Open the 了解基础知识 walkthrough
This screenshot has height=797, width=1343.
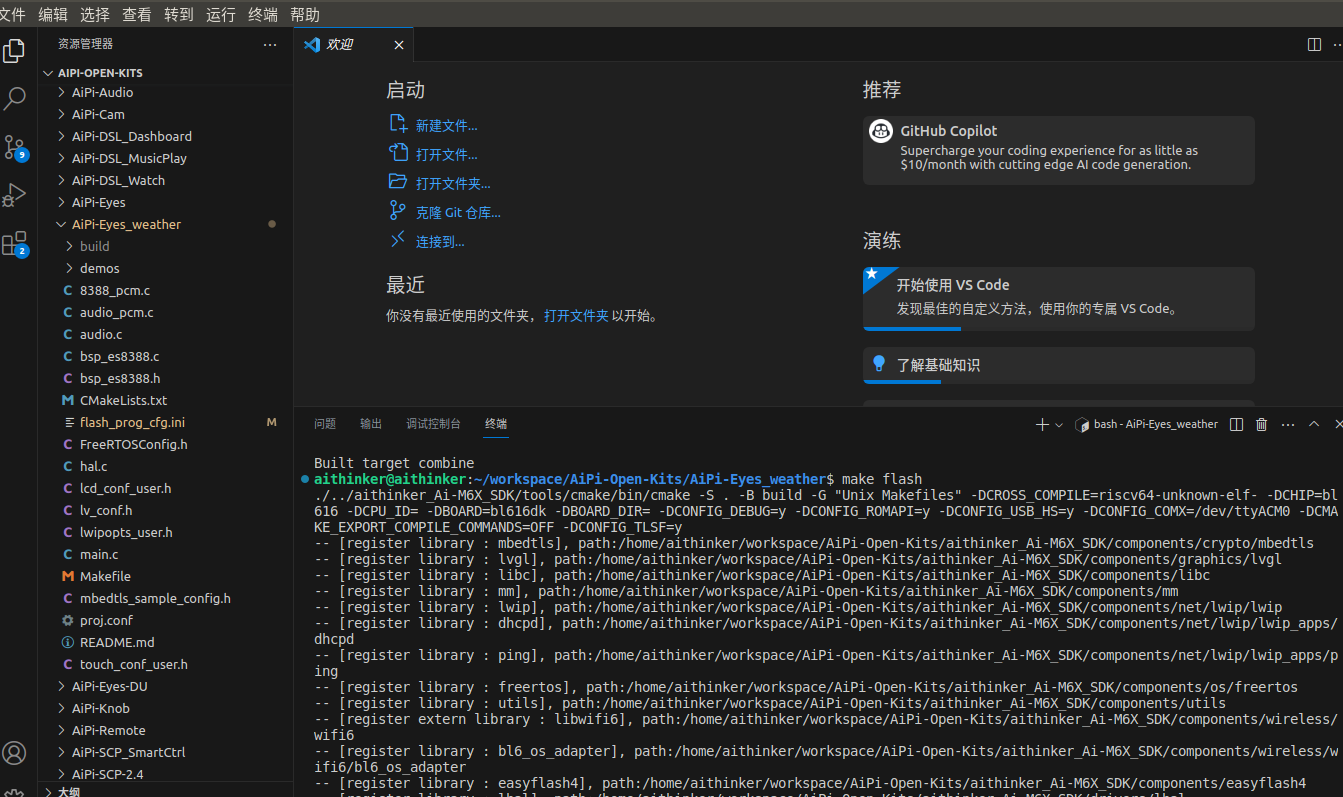point(1059,365)
